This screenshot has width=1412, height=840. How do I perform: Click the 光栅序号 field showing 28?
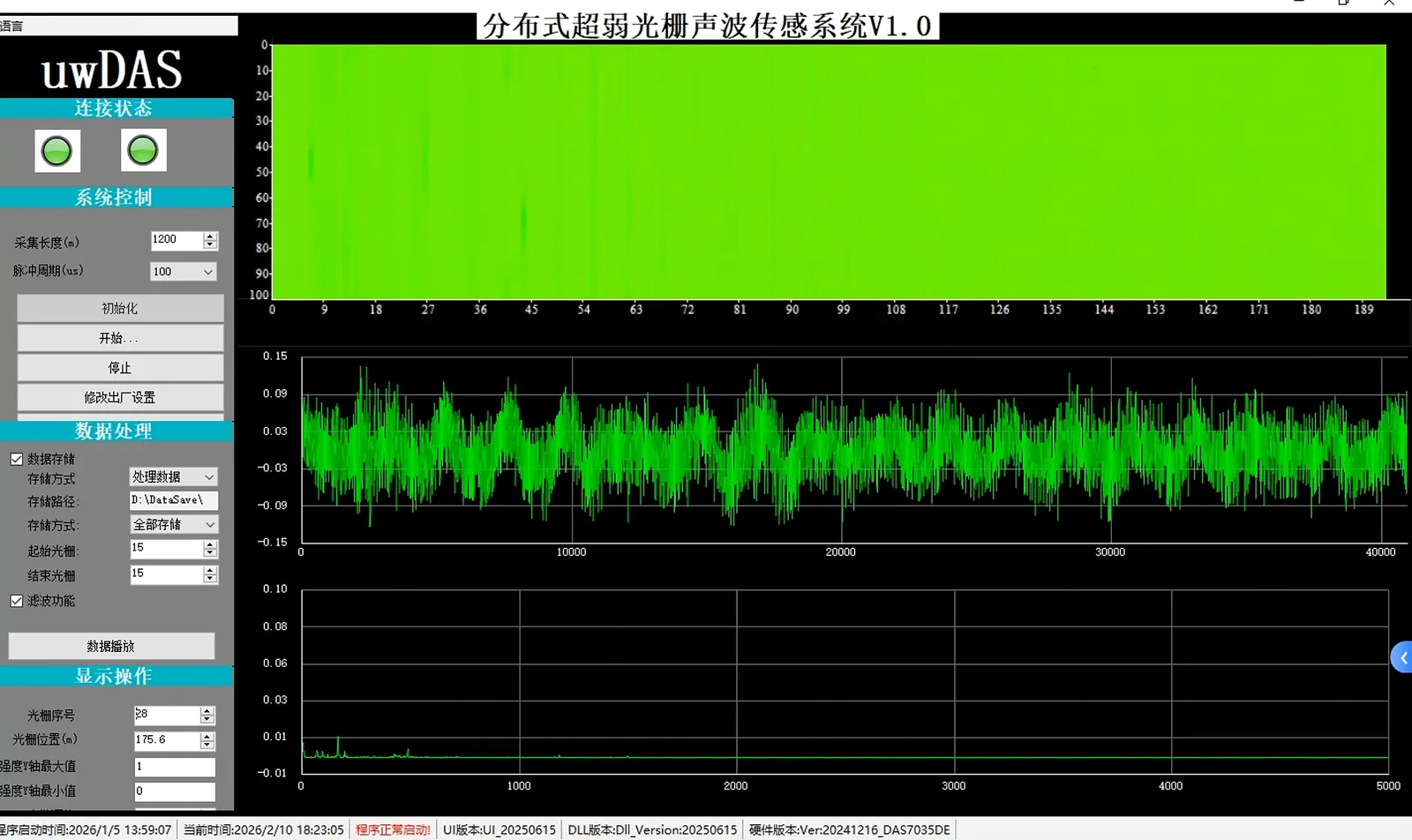click(x=168, y=715)
